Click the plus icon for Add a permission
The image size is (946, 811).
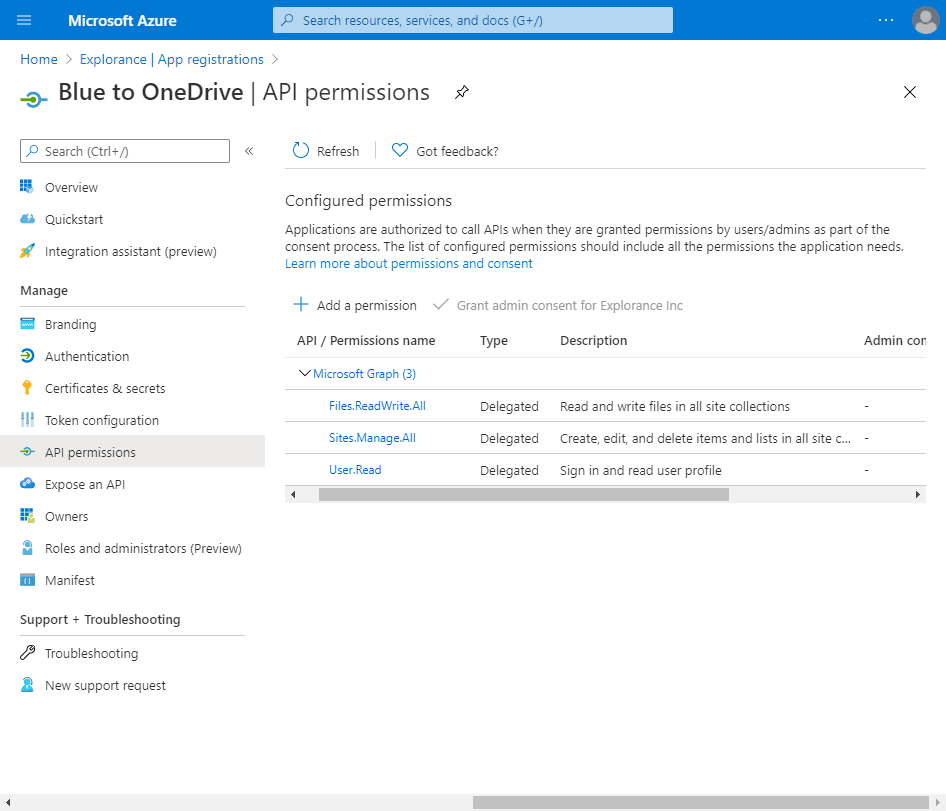pos(300,304)
